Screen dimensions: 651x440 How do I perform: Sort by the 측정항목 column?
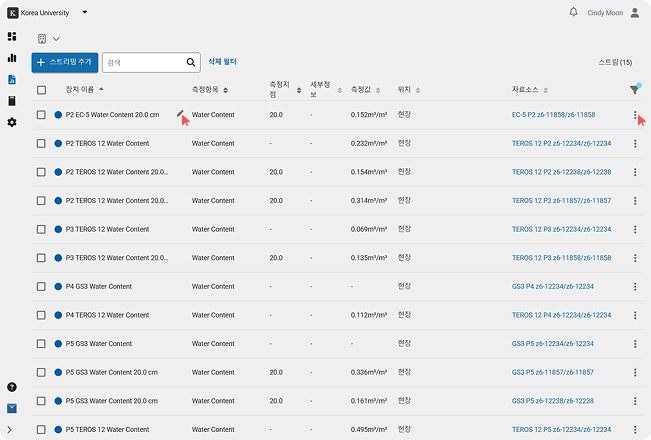[x=210, y=90]
